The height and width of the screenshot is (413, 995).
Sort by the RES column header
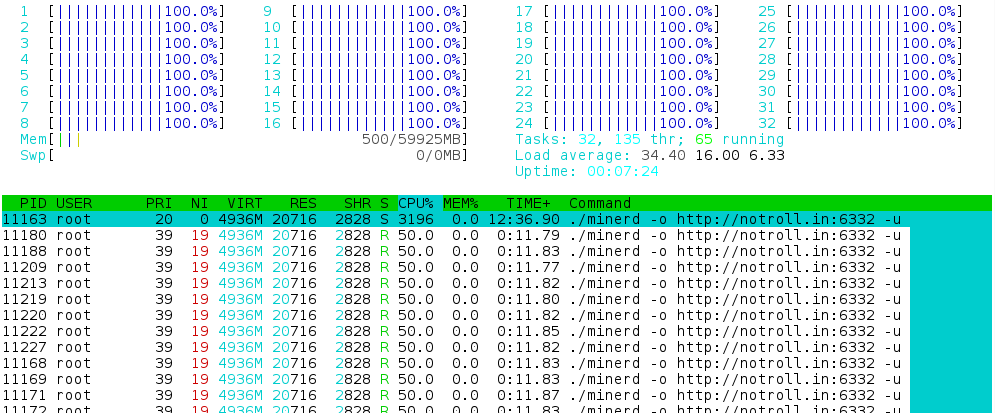303,203
